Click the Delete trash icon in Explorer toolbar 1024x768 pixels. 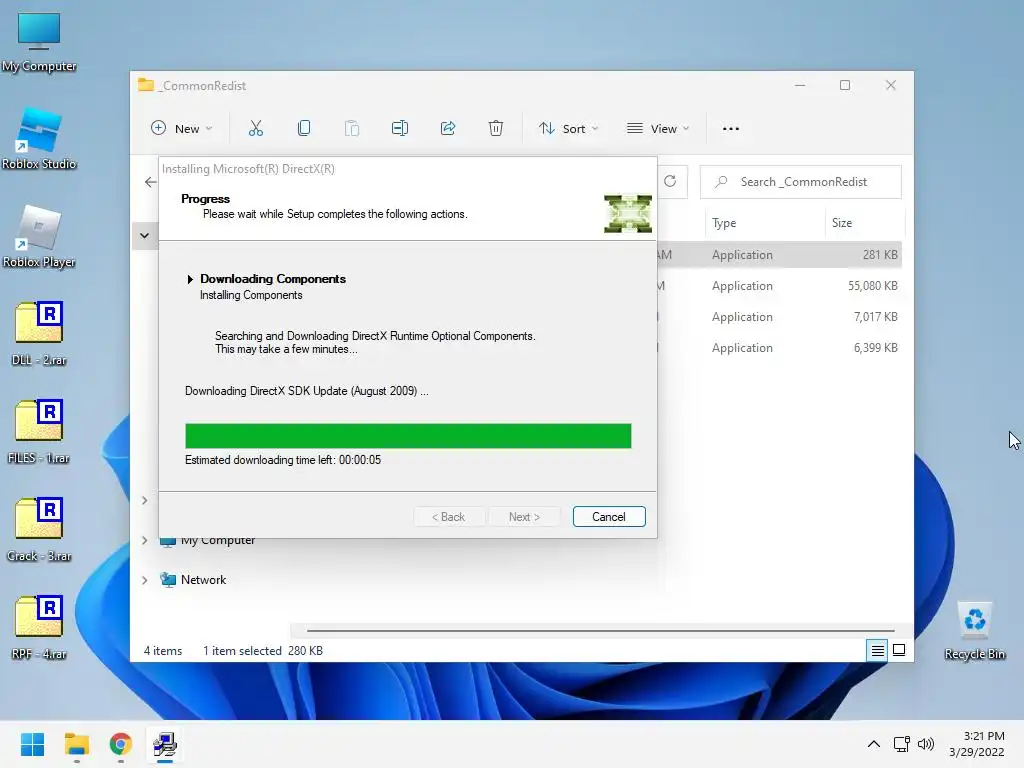(496, 128)
